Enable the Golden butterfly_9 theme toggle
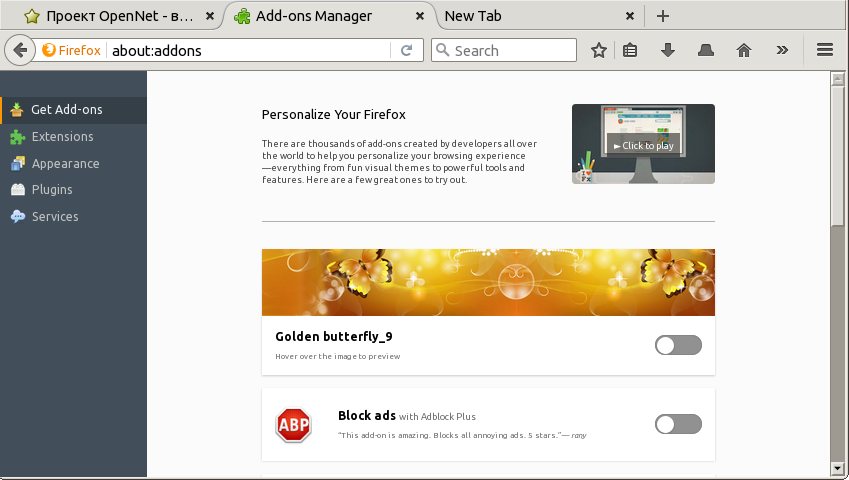The image size is (849, 480). coord(678,345)
